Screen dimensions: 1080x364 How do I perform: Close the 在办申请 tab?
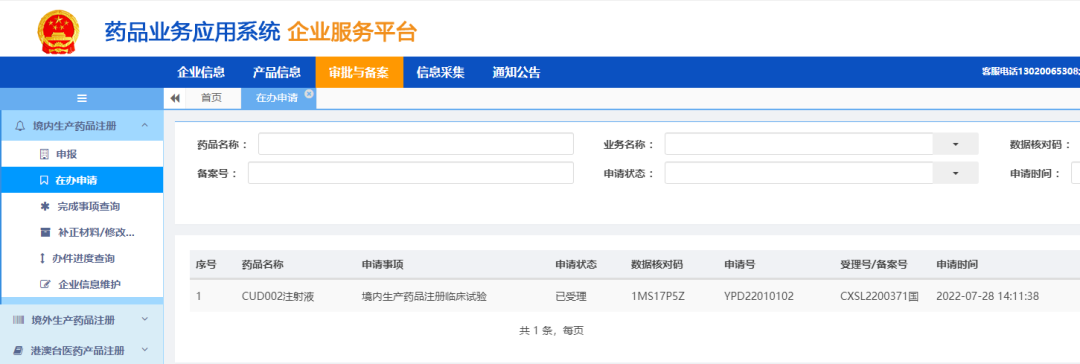(309, 93)
